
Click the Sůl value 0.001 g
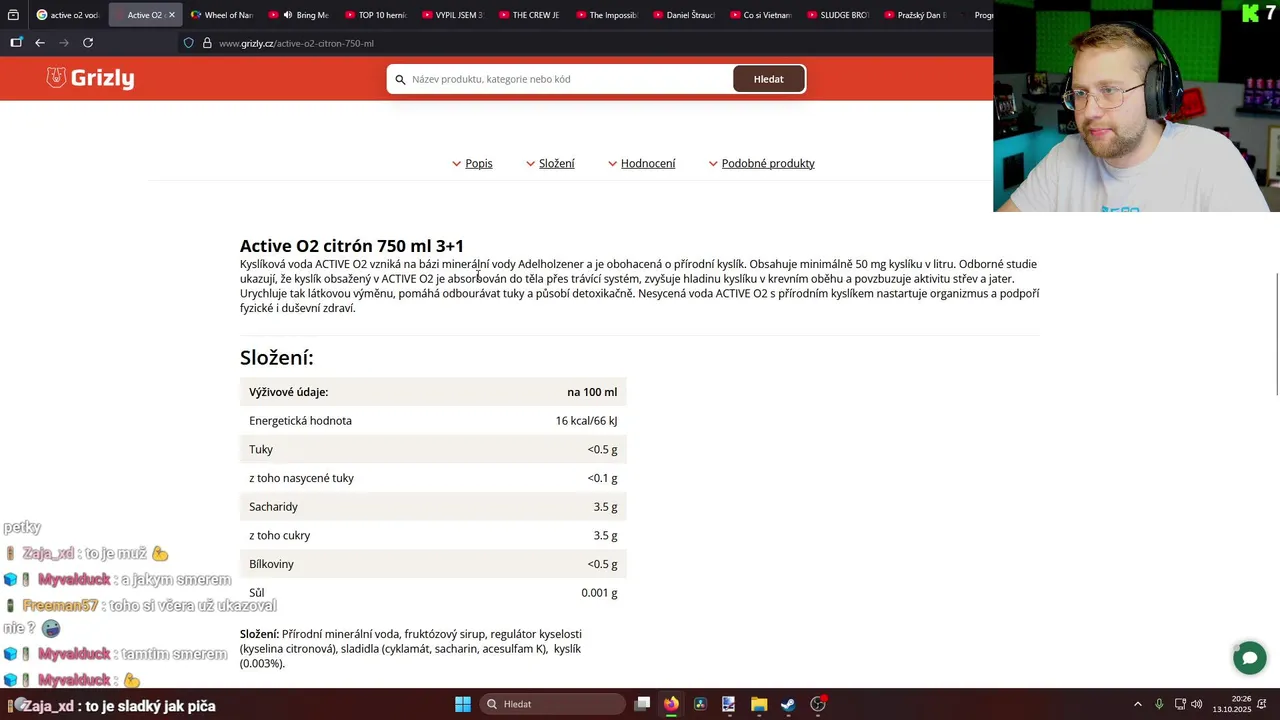pos(599,593)
